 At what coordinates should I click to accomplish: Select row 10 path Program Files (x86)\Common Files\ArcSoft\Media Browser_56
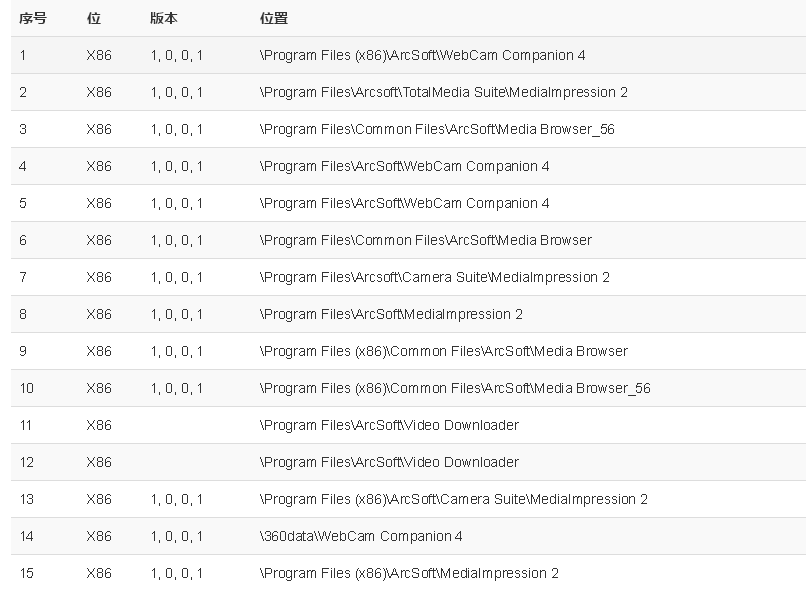tap(455, 388)
